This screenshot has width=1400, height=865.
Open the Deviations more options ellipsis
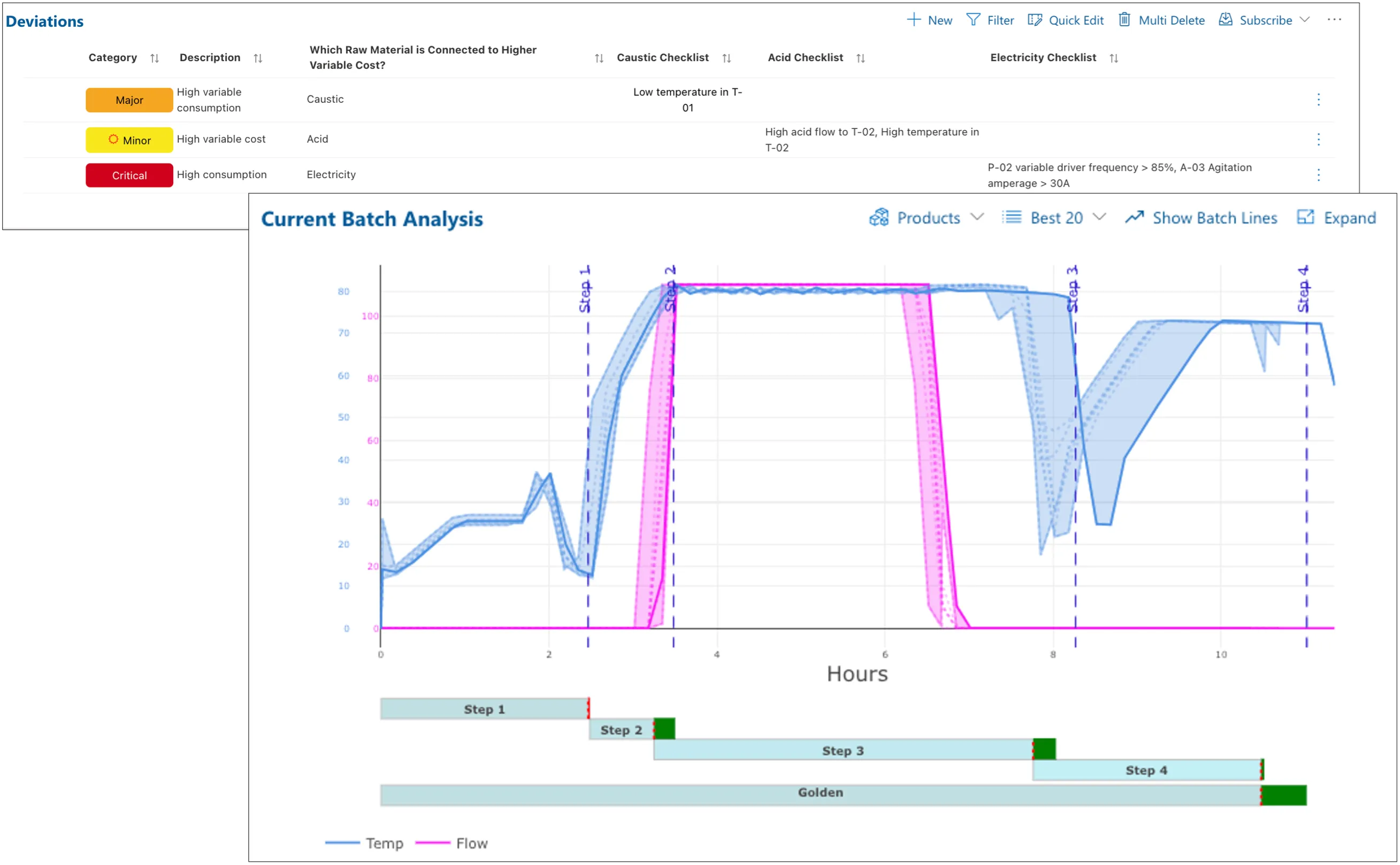click(1334, 20)
